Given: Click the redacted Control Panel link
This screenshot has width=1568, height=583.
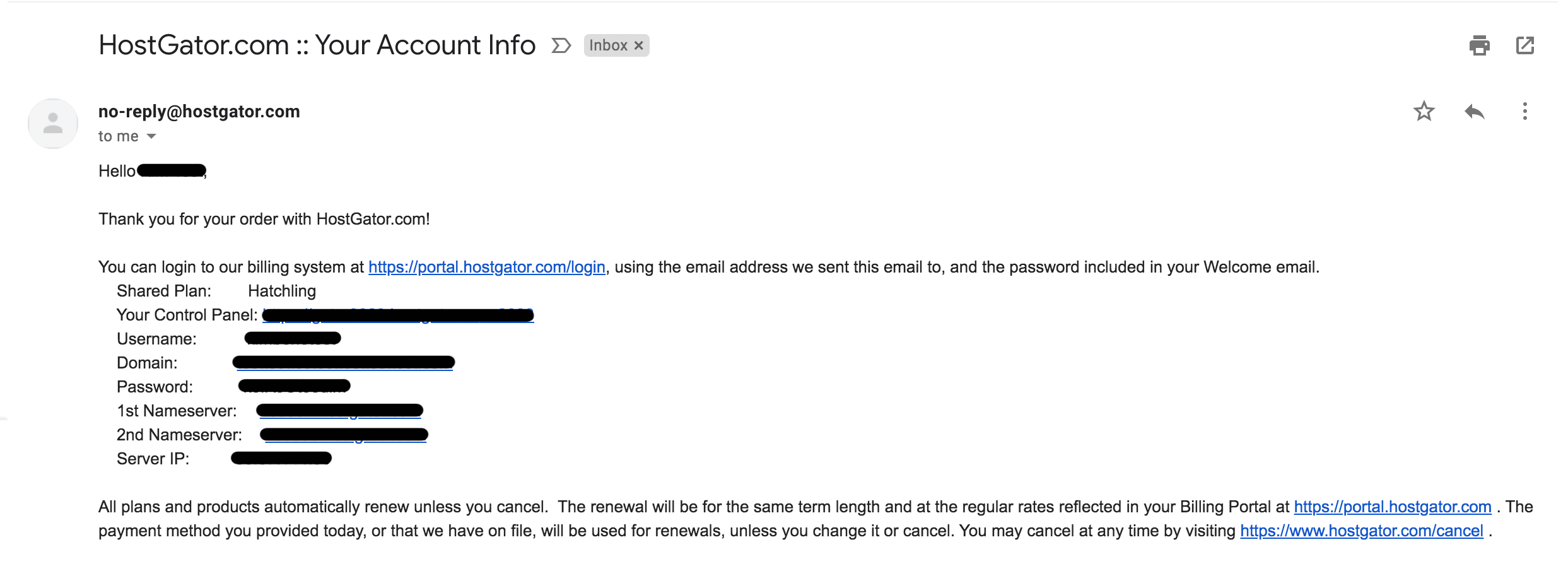Looking at the screenshot, I should pos(398,315).
